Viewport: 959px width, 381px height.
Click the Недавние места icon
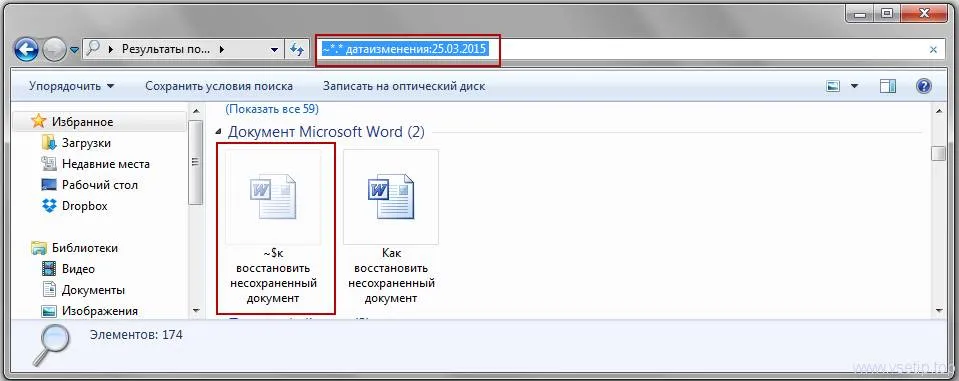pyautogui.click(x=48, y=163)
